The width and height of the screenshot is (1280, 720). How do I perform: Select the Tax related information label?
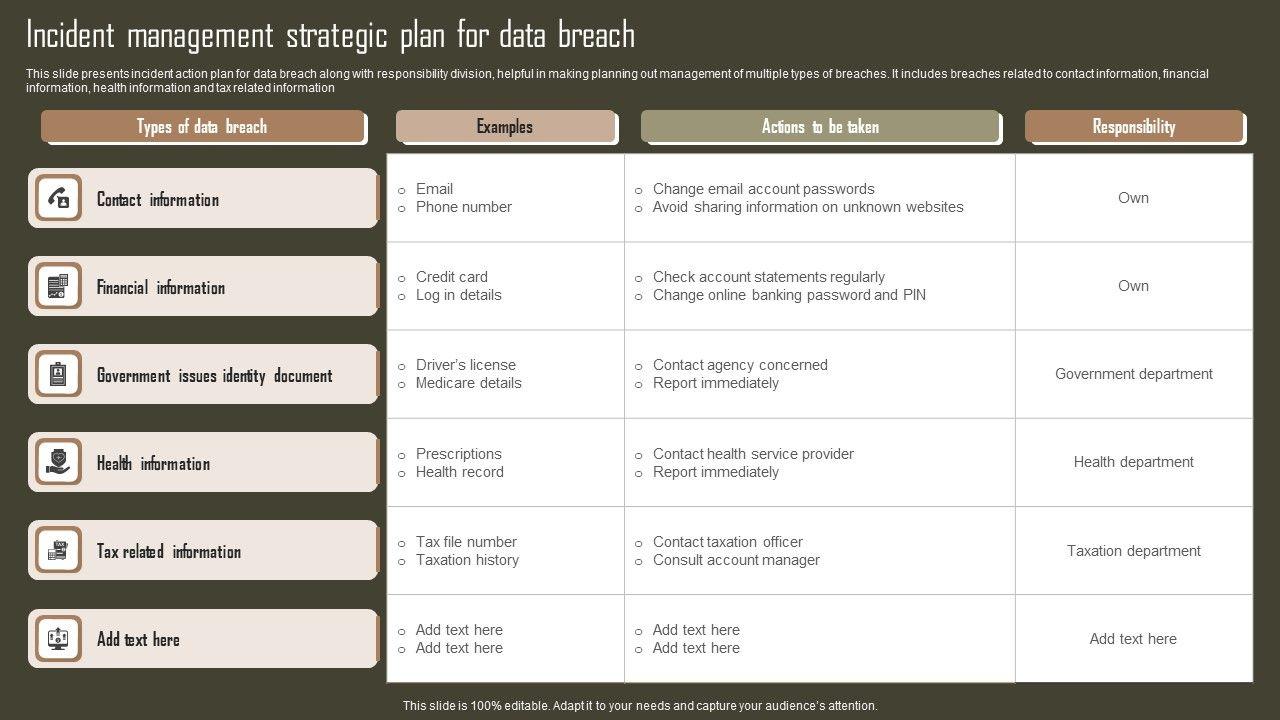(x=168, y=552)
